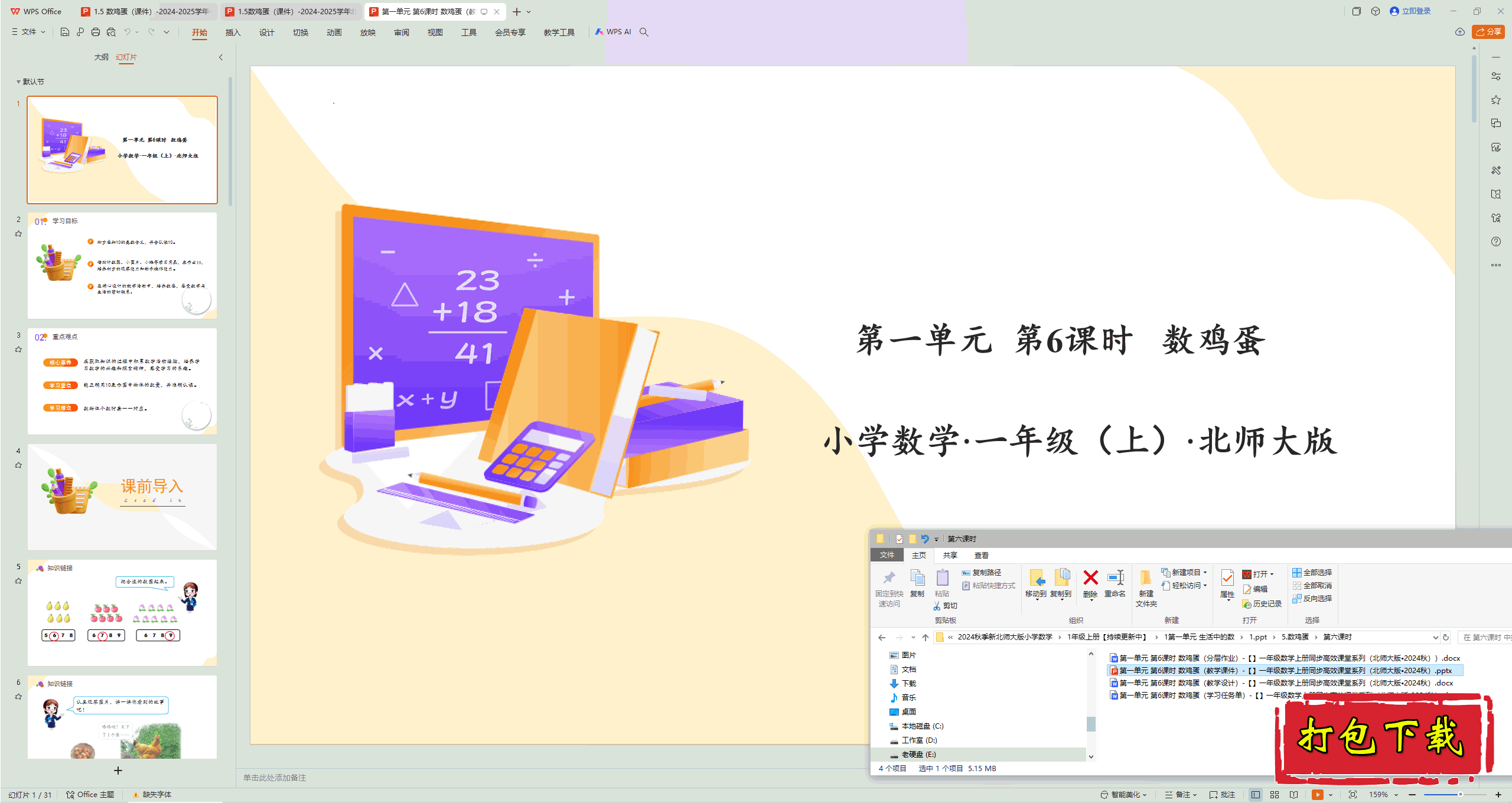Screen dimensions: 1512x803
Task: Collapse the slide thumbnail panel arrow
Action: click(x=221, y=57)
